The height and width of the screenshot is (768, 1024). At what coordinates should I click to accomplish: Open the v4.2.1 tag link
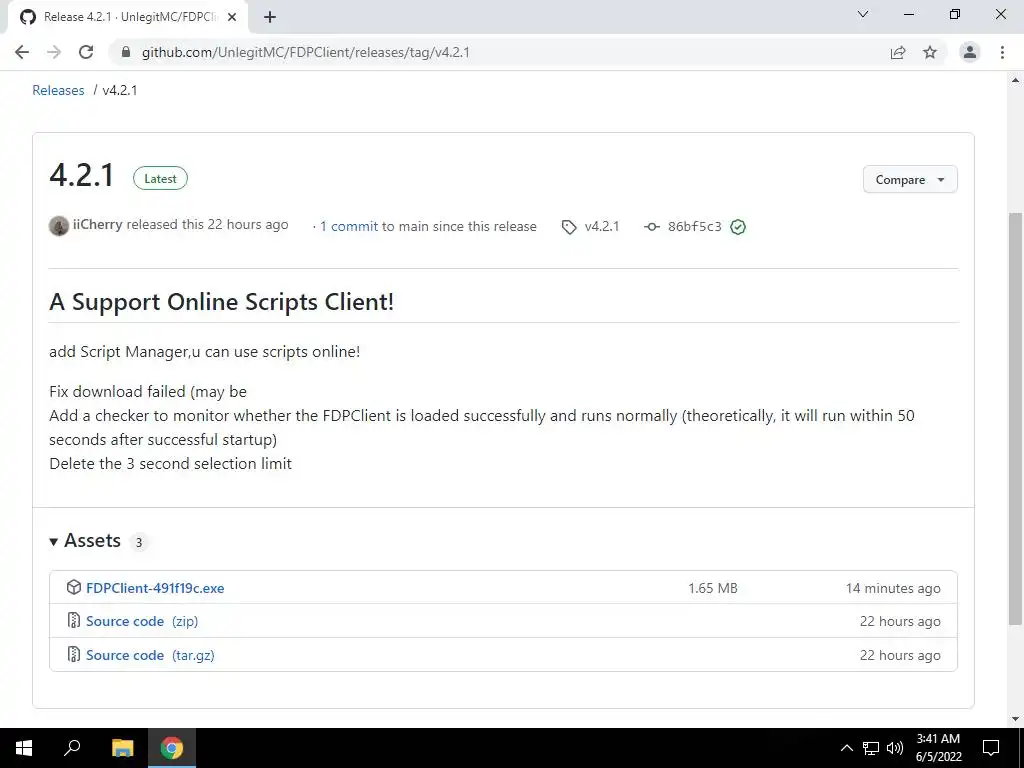(601, 227)
